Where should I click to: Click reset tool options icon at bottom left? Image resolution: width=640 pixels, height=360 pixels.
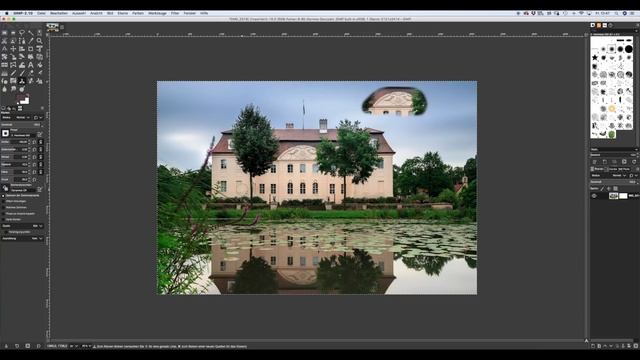[x=38, y=346]
